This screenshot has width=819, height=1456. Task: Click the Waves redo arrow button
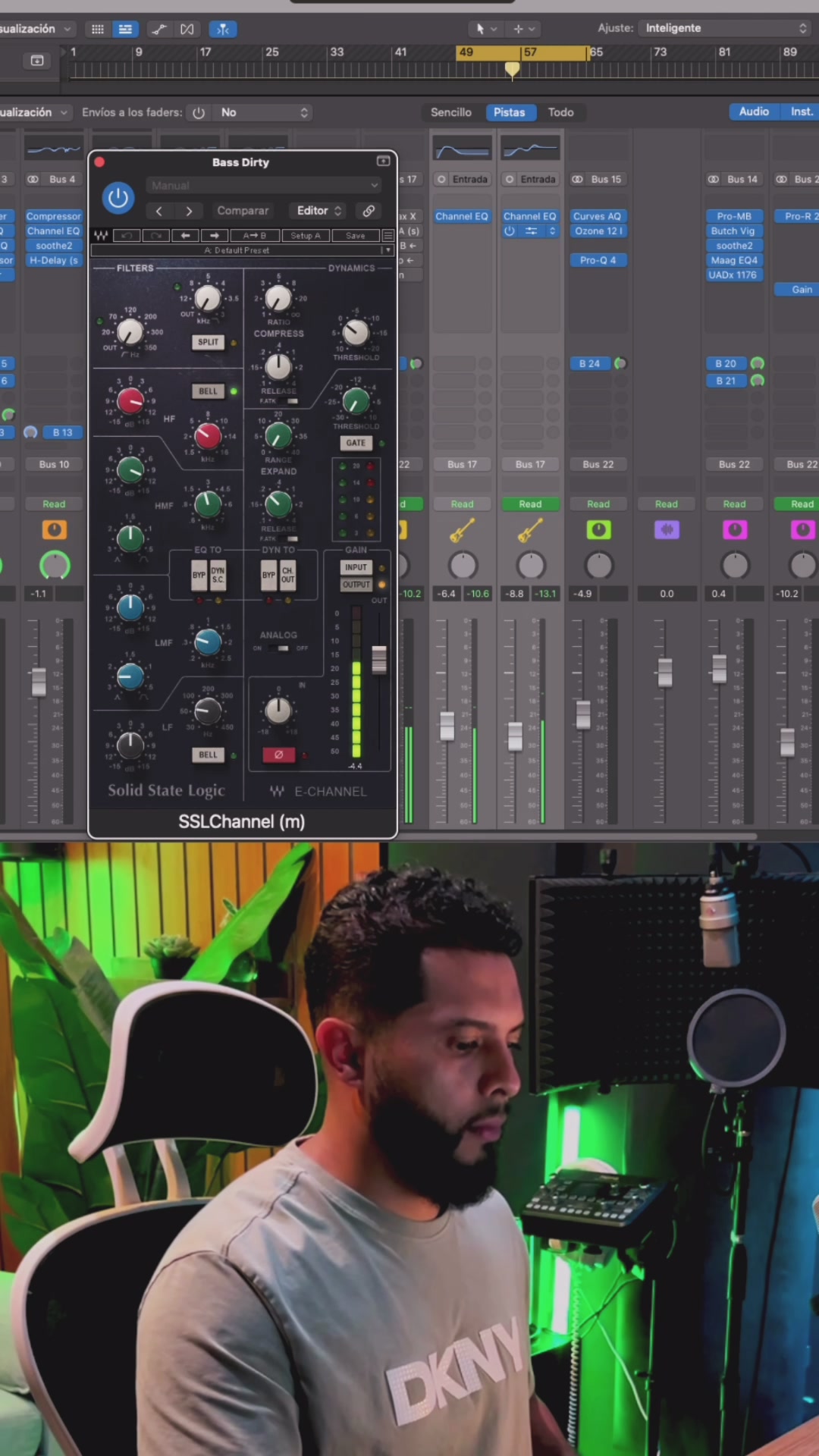[155, 236]
